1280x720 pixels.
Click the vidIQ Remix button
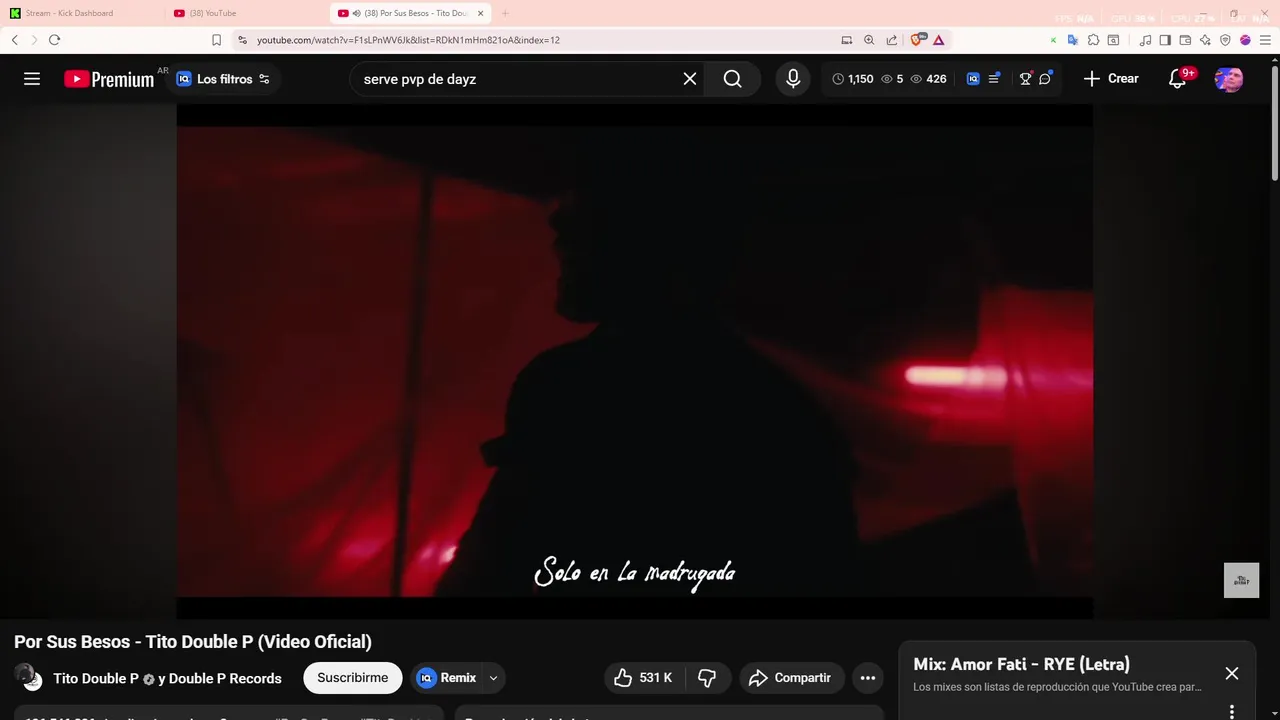(x=447, y=678)
